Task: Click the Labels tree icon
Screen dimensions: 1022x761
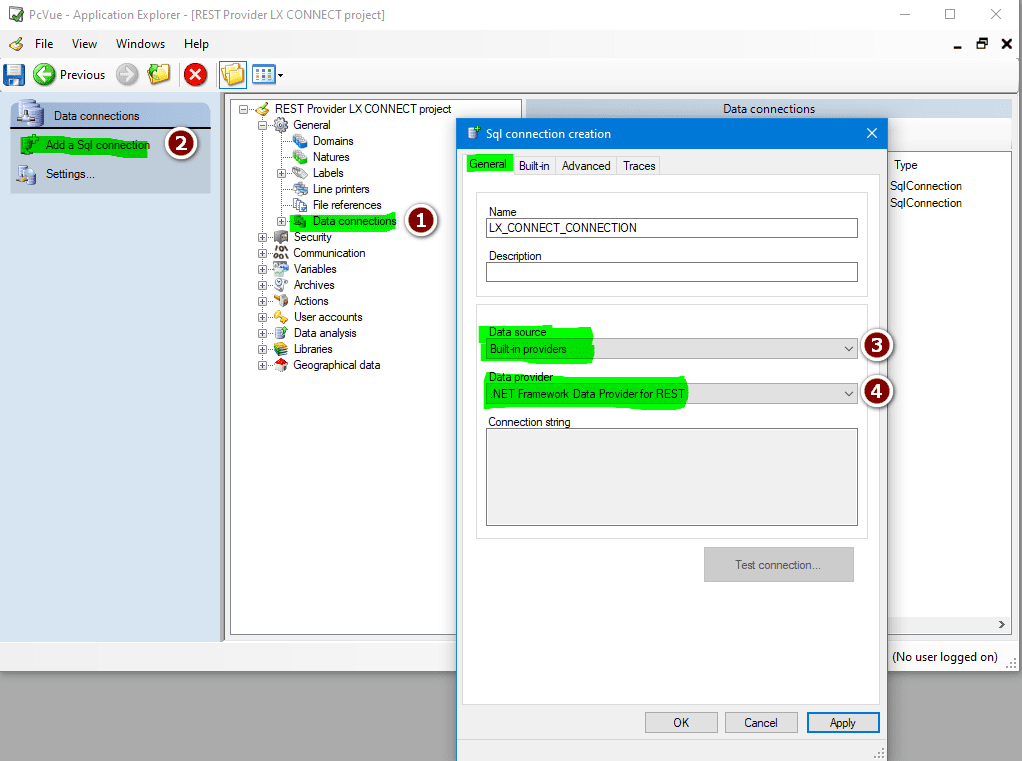Action: coord(300,173)
